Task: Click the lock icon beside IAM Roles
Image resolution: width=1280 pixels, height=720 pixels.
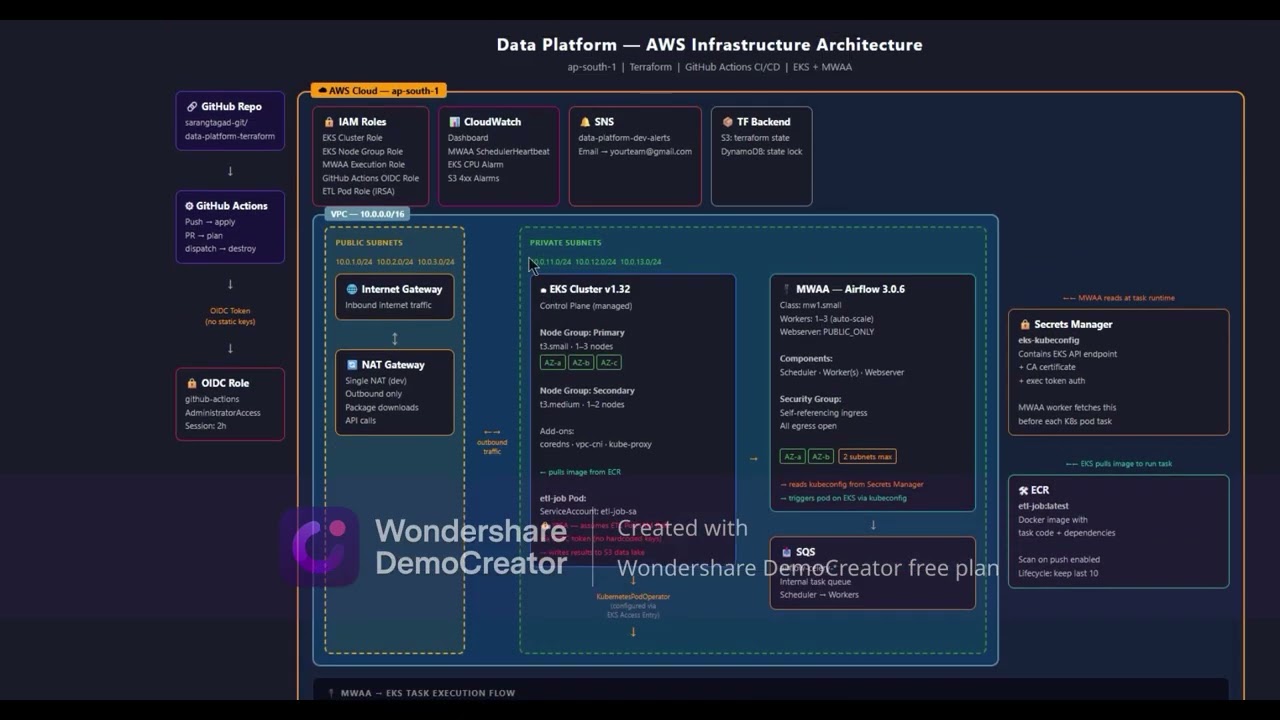Action: 329,122
